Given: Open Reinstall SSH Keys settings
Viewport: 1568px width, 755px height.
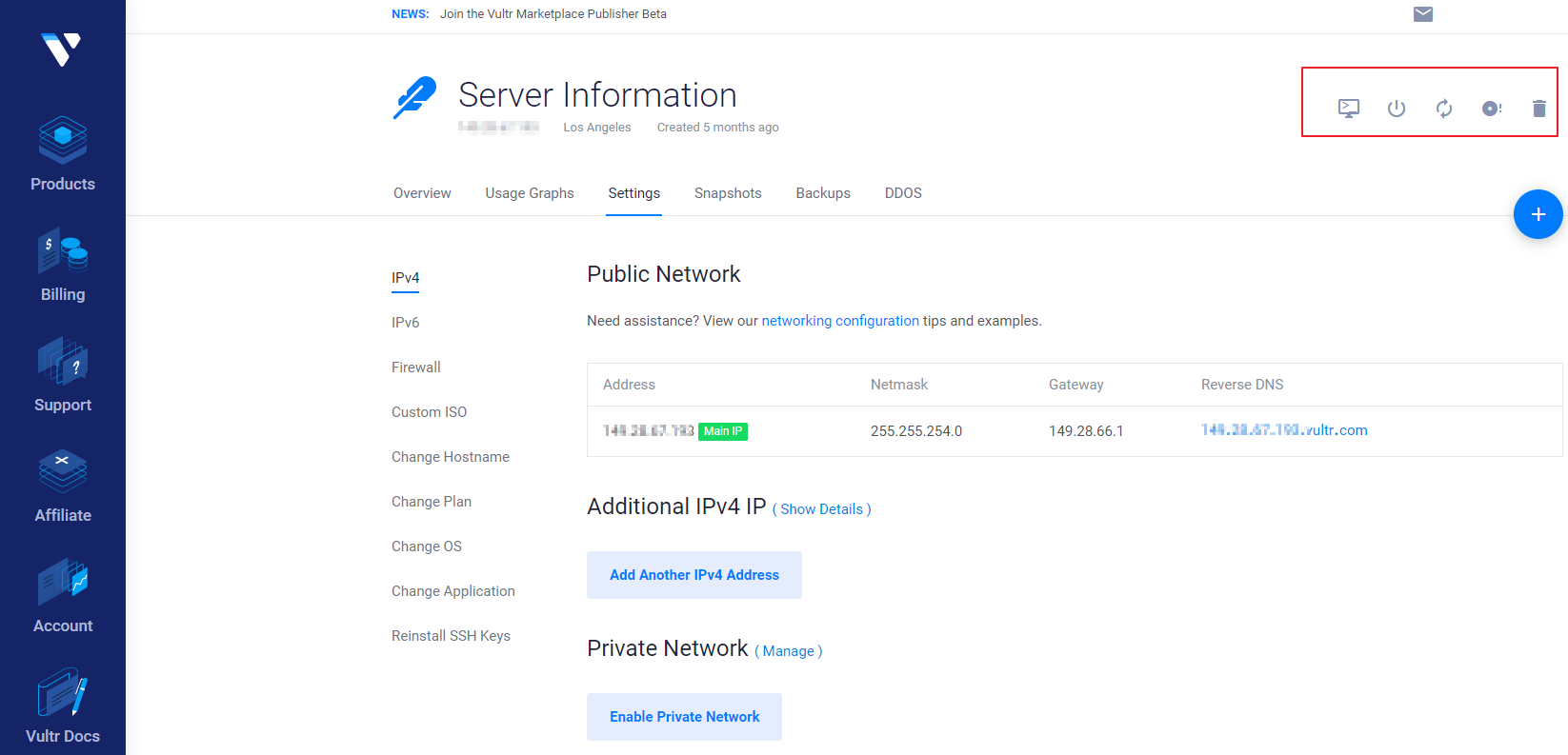Looking at the screenshot, I should 452,636.
